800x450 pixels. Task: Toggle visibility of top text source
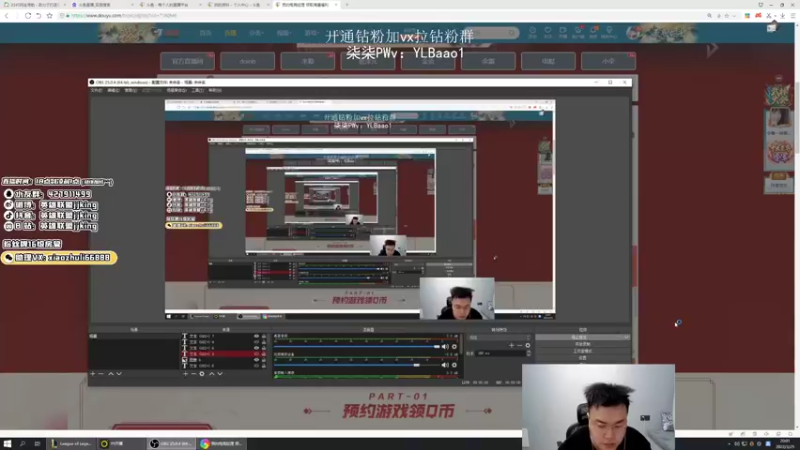tap(257, 336)
